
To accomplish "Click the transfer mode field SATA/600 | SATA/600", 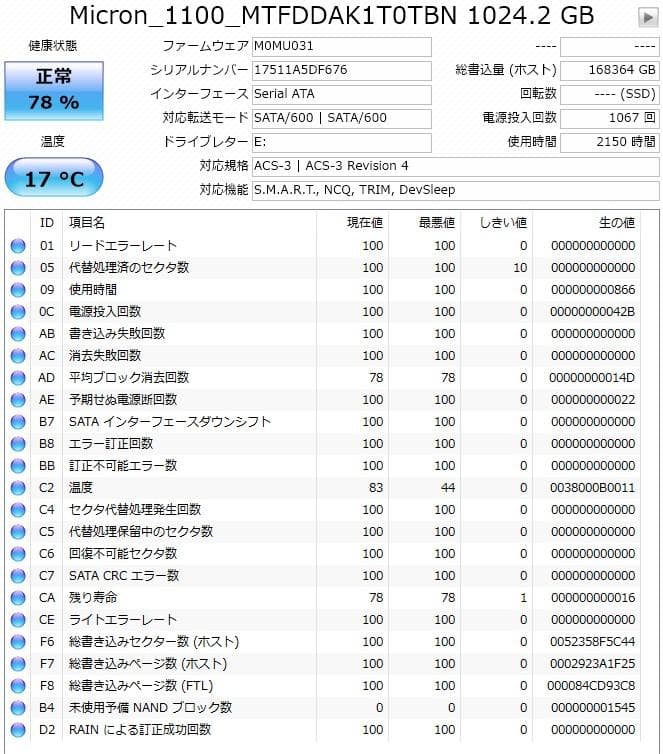I will [342, 119].
